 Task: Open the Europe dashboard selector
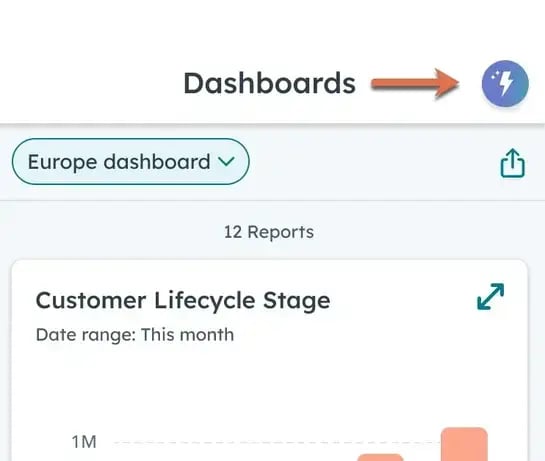[x=131, y=162]
